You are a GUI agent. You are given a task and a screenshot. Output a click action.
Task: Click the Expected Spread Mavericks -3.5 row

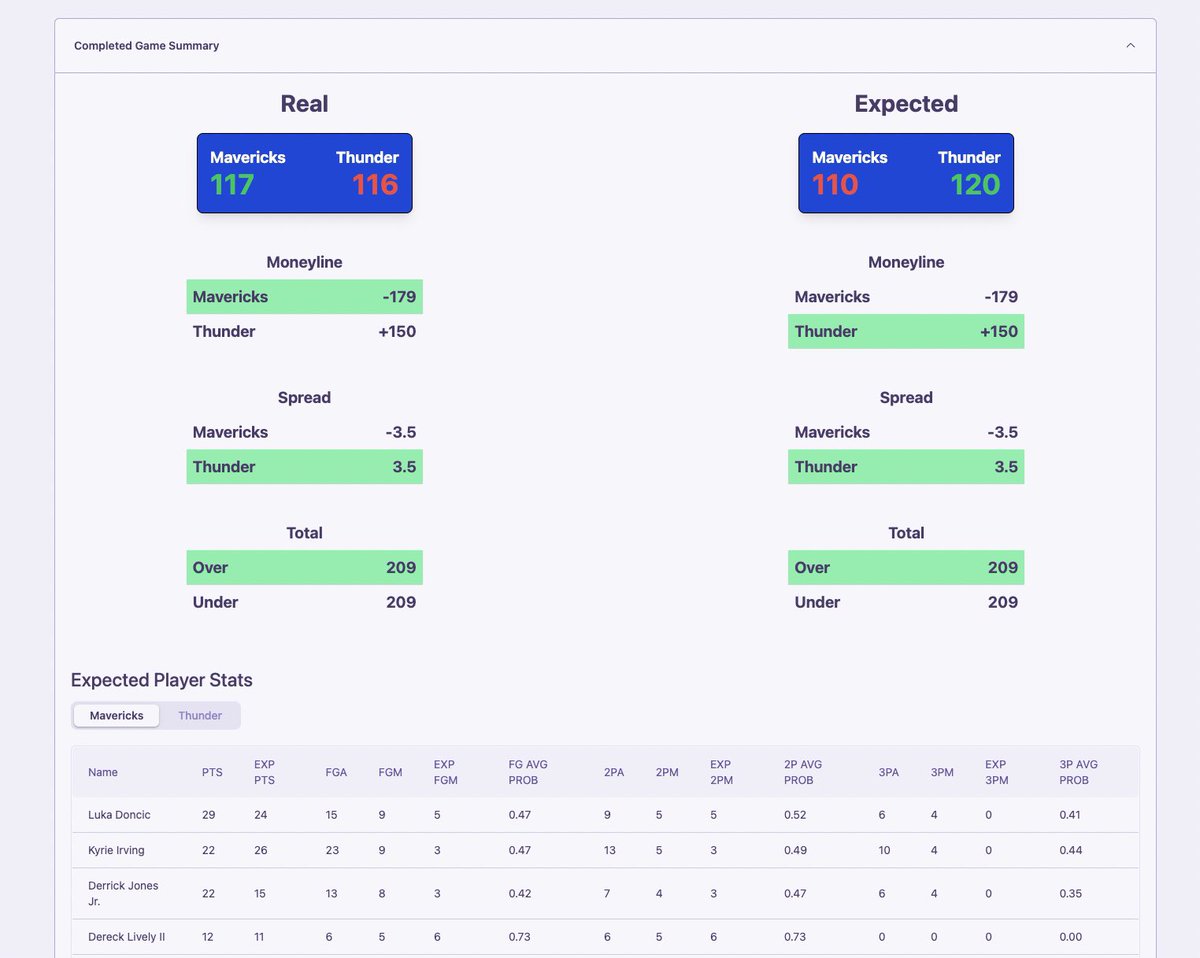(x=906, y=432)
